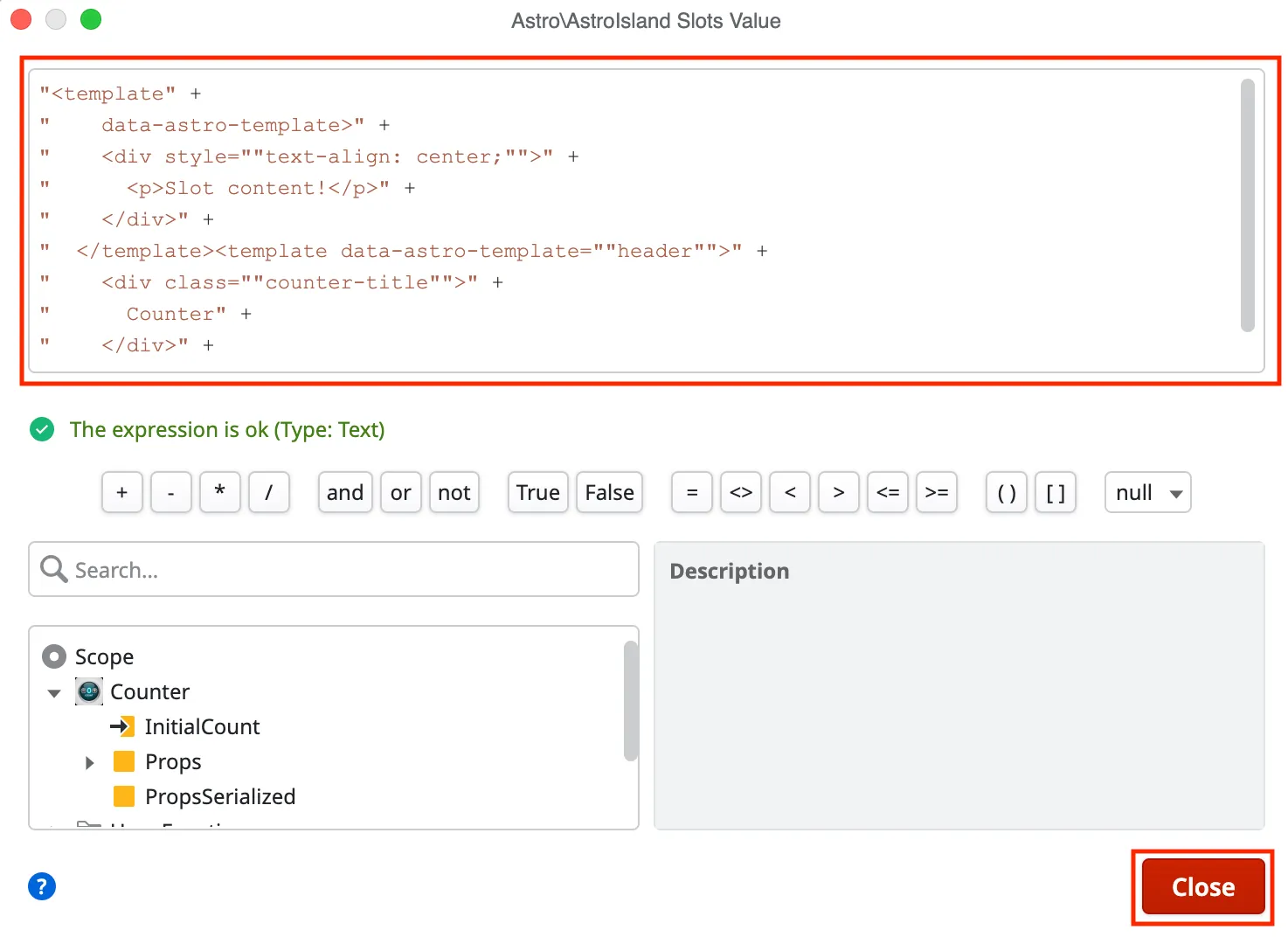Insert the not-equal <> operator
1288x937 pixels.
coord(741,493)
